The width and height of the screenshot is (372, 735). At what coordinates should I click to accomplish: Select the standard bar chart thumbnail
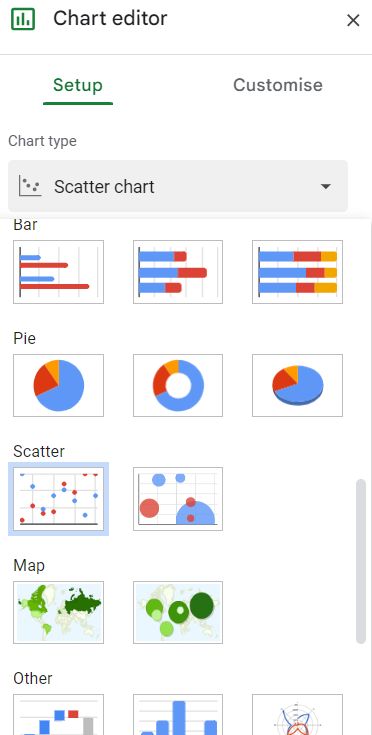pyautogui.click(x=59, y=272)
